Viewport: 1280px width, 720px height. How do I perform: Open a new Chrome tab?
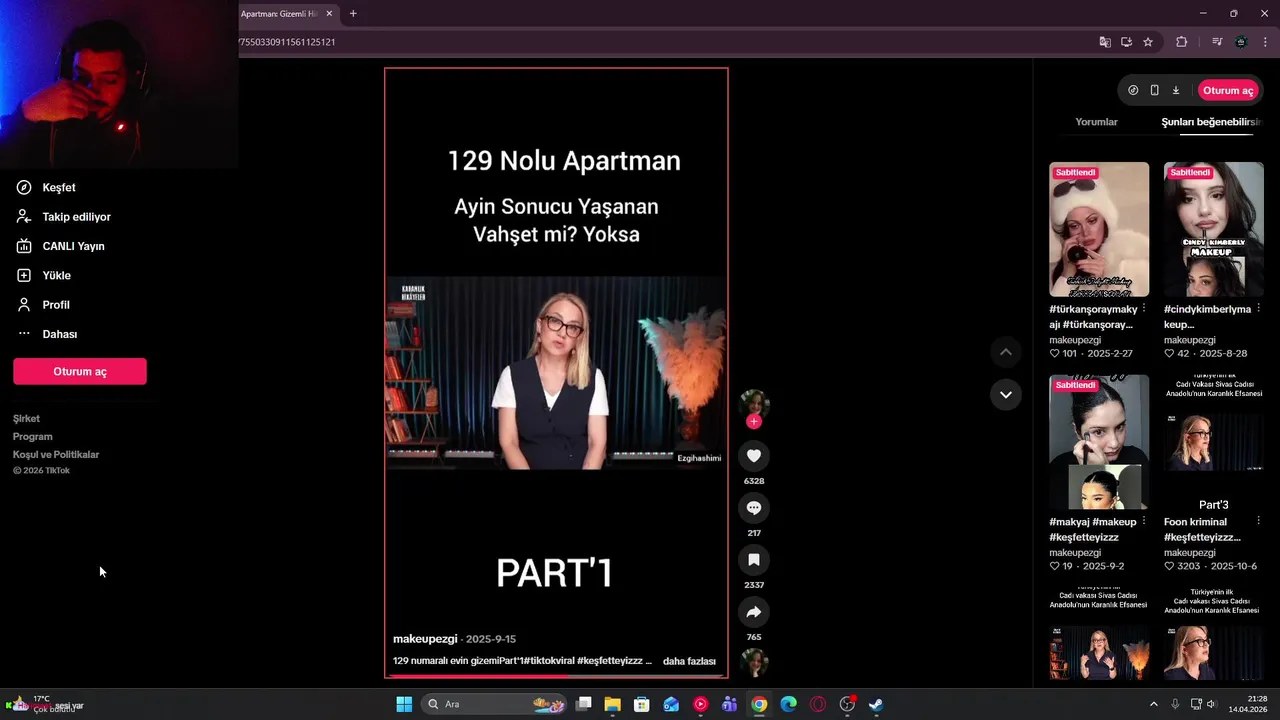pyautogui.click(x=353, y=14)
